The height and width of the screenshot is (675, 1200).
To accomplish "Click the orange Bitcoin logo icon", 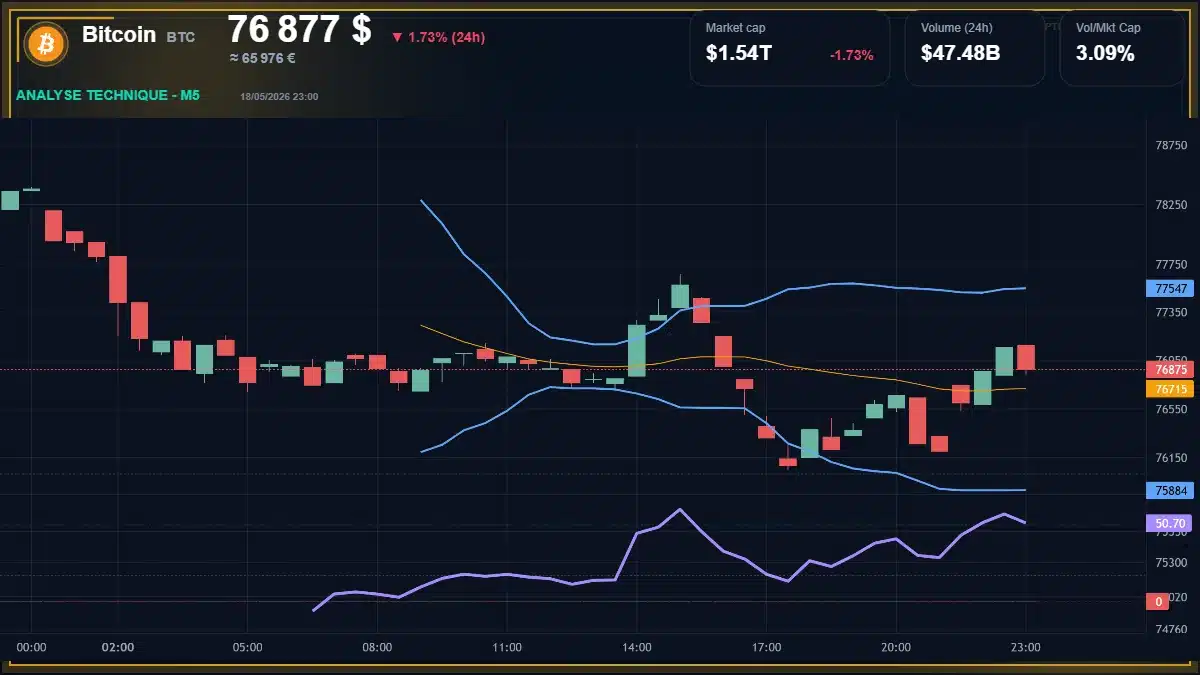I will click(45, 42).
